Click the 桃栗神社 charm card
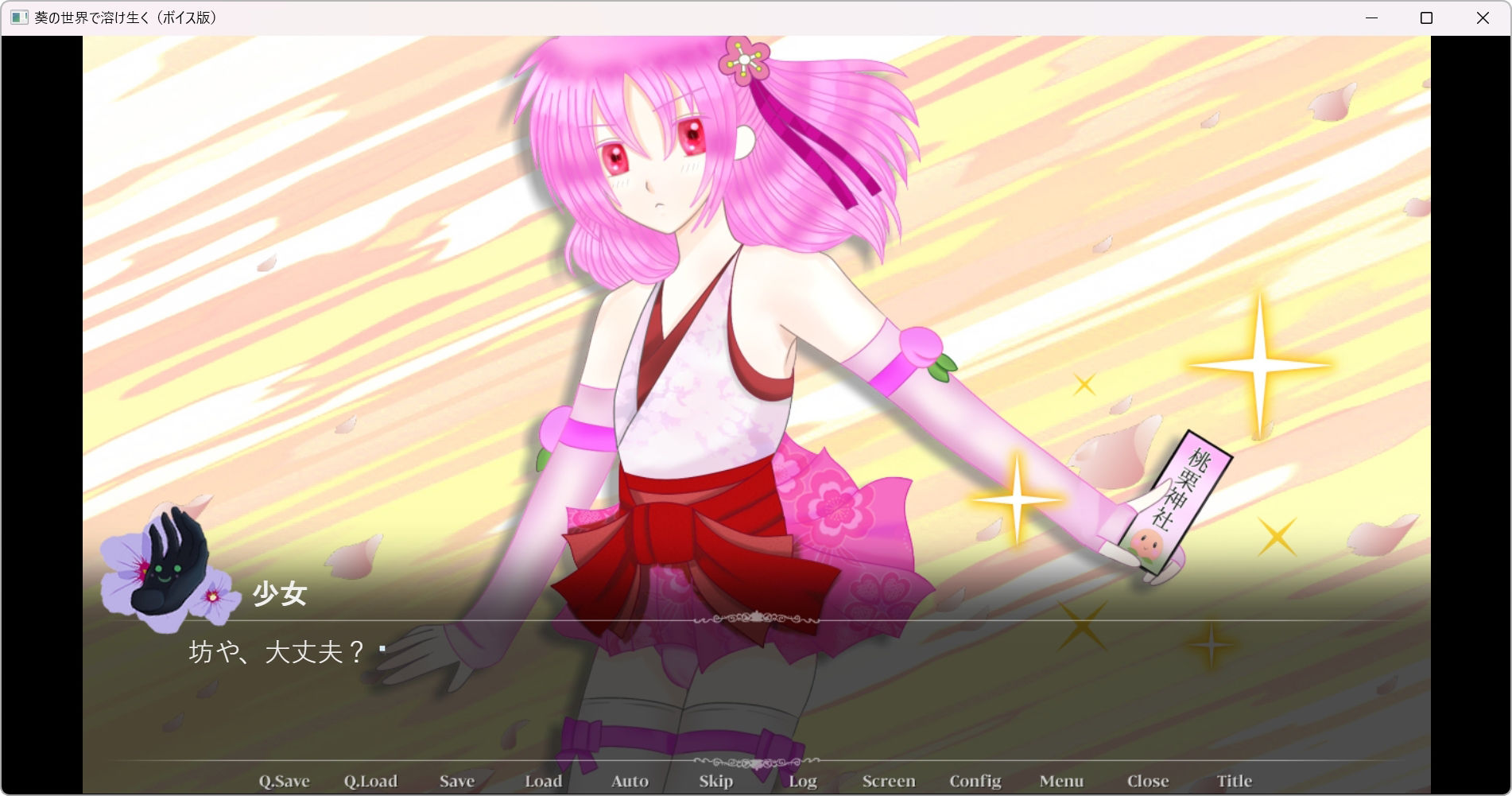This screenshot has width=1512, height=796. point(1181,501)
